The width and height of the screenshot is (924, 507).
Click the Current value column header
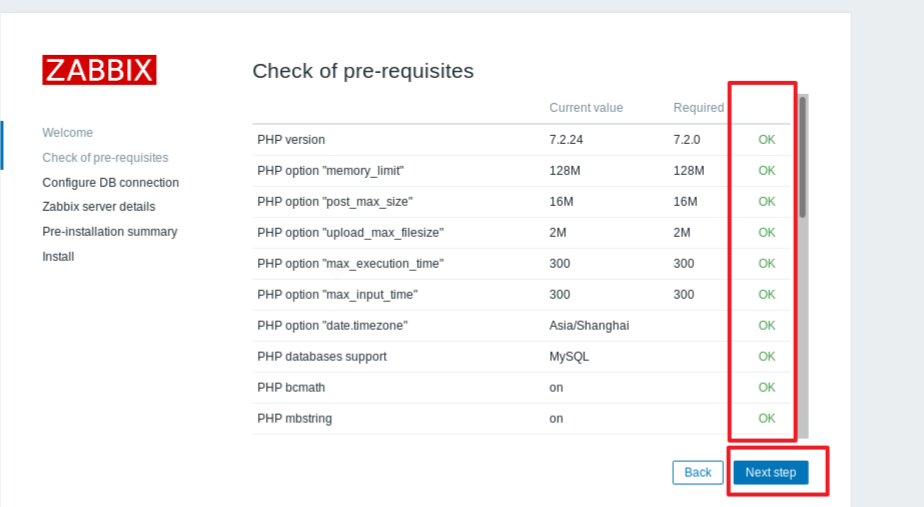click(586, 108)
